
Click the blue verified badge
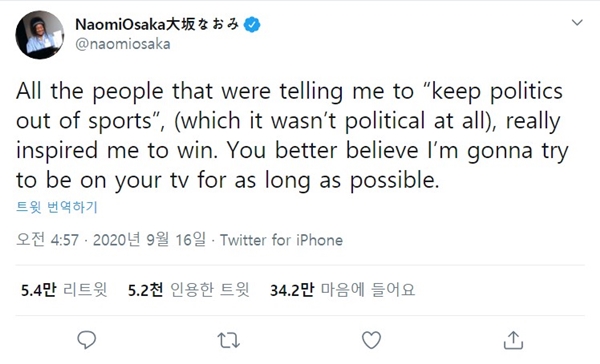tap(252, 25)
